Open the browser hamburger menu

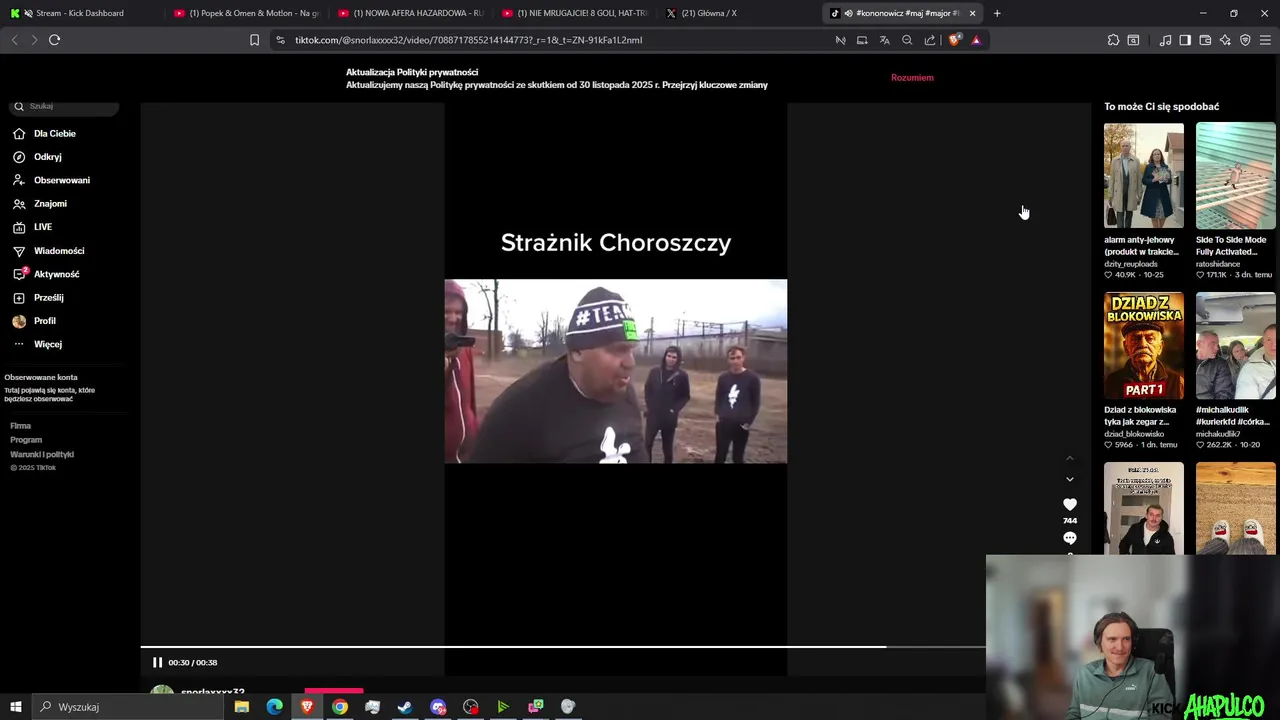[1265, 40]
